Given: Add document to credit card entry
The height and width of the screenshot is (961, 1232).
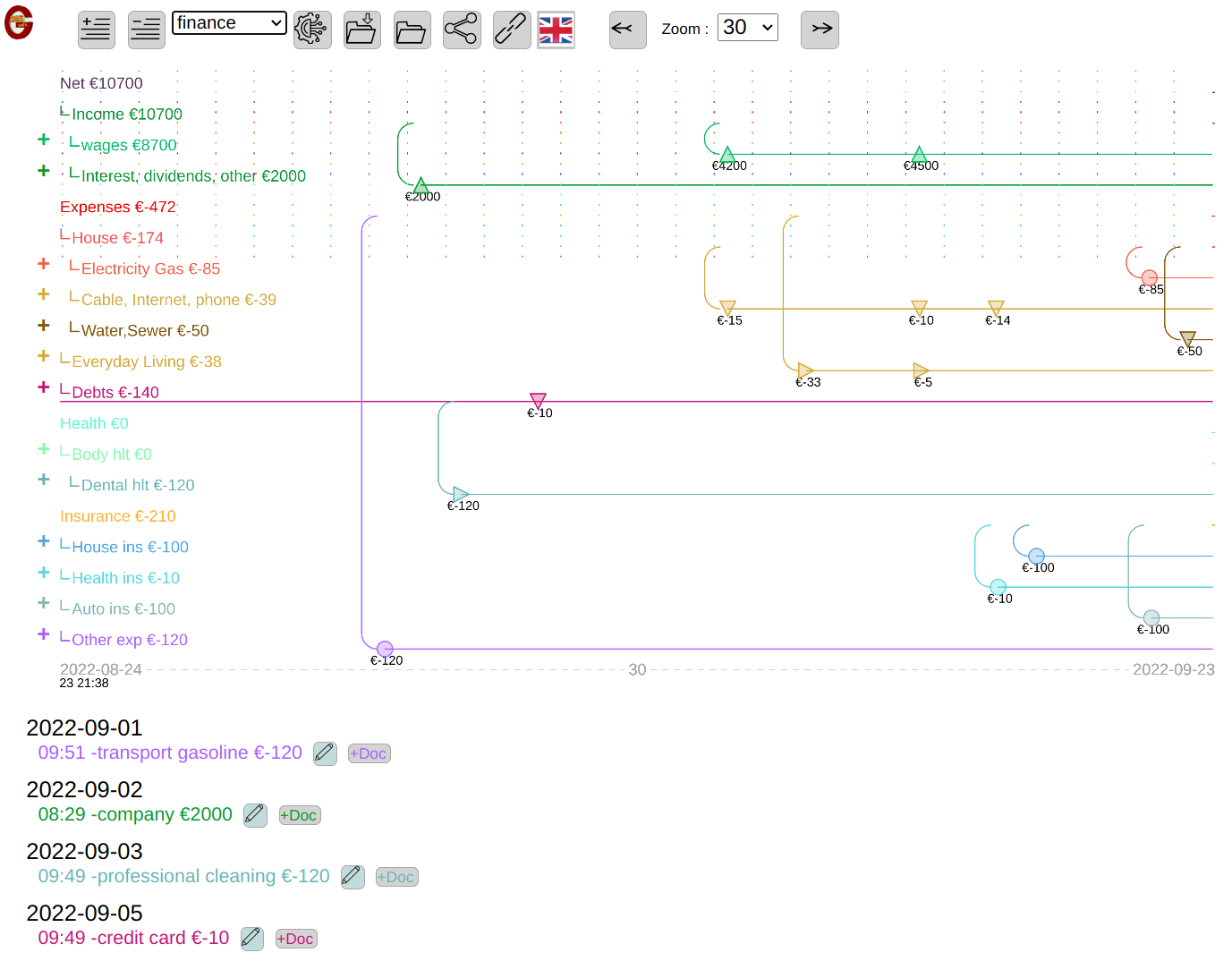Looking at the screenshot, I should pyautogui.click(x=296, y=939).
